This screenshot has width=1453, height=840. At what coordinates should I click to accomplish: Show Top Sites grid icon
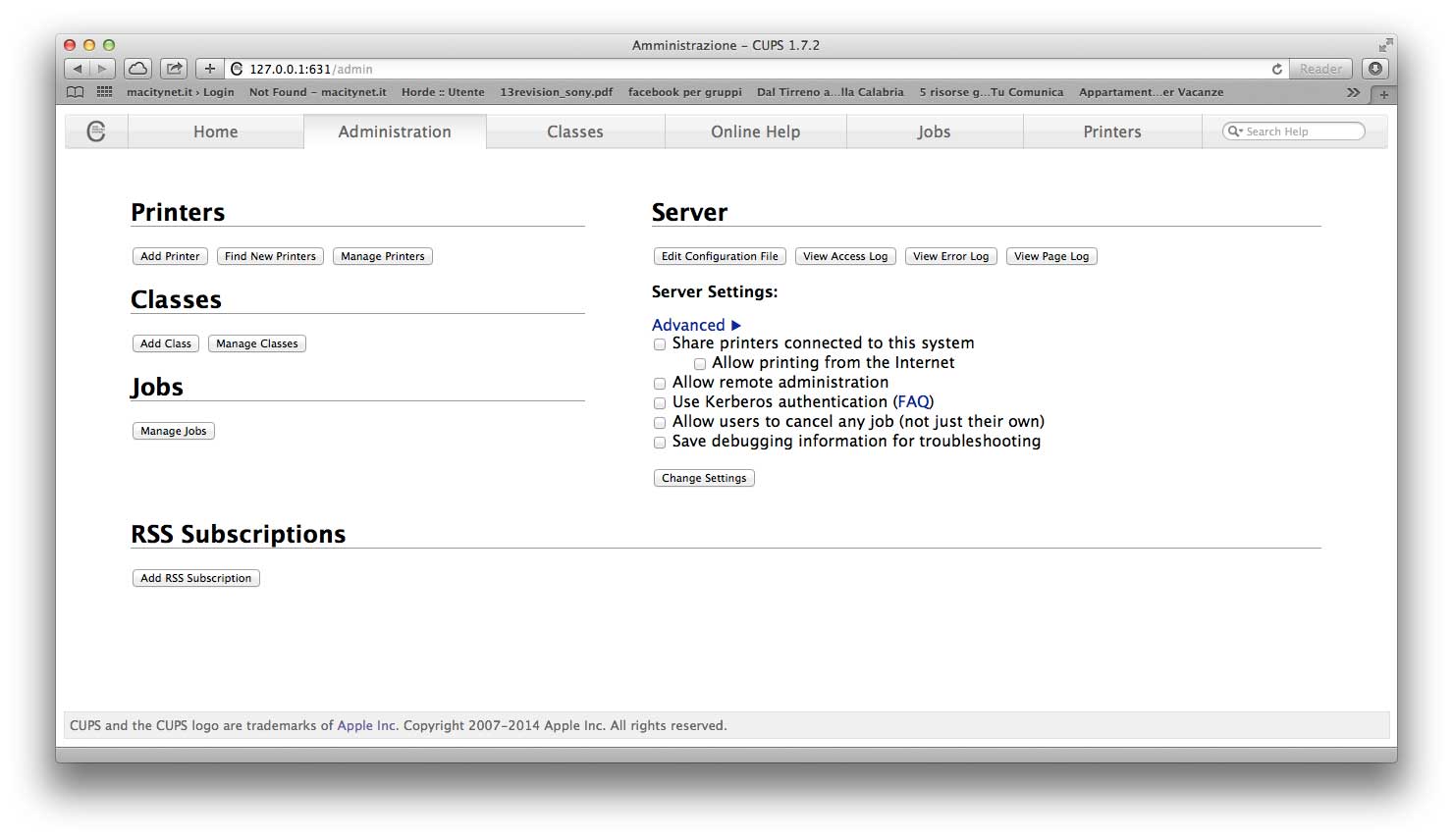pyautogui.click(x=105, y=92)
